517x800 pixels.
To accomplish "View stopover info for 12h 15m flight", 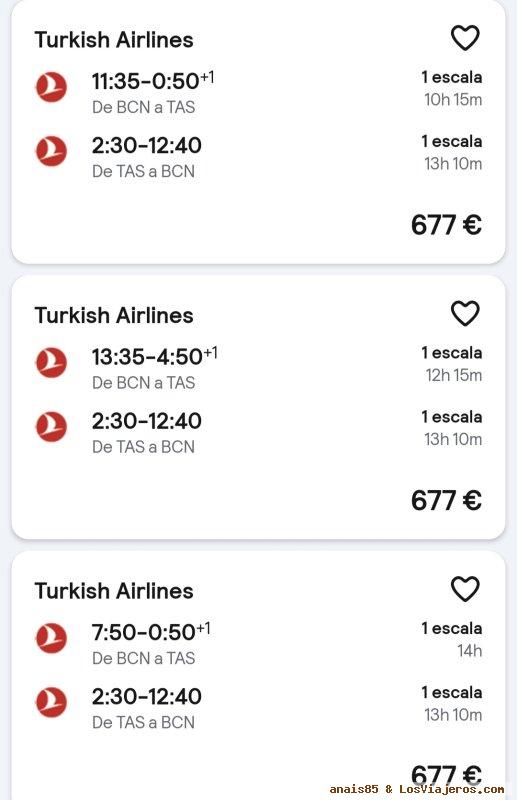I will (452, 364).
